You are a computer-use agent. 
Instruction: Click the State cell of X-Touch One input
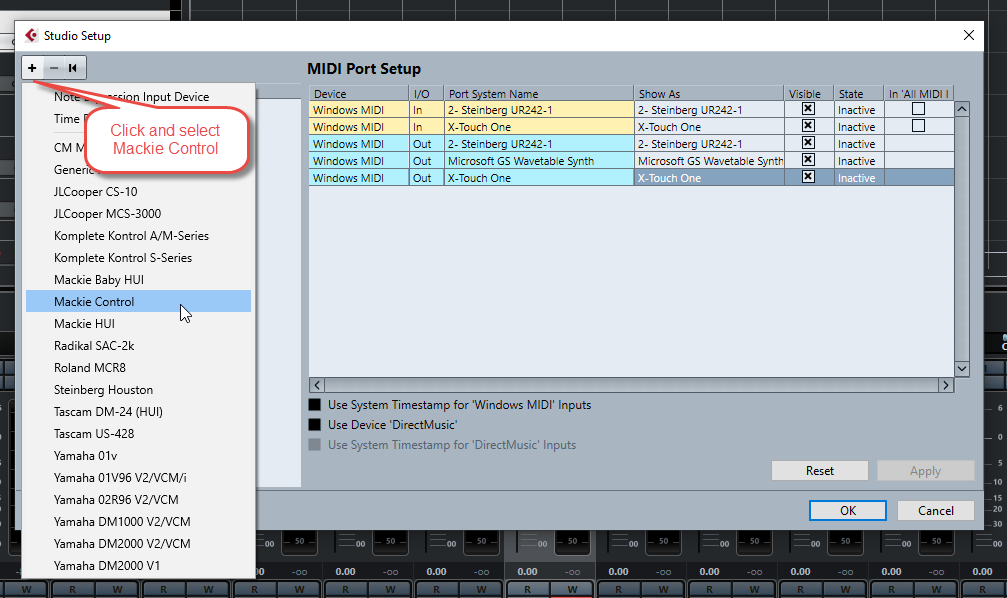tap(859, 127)
